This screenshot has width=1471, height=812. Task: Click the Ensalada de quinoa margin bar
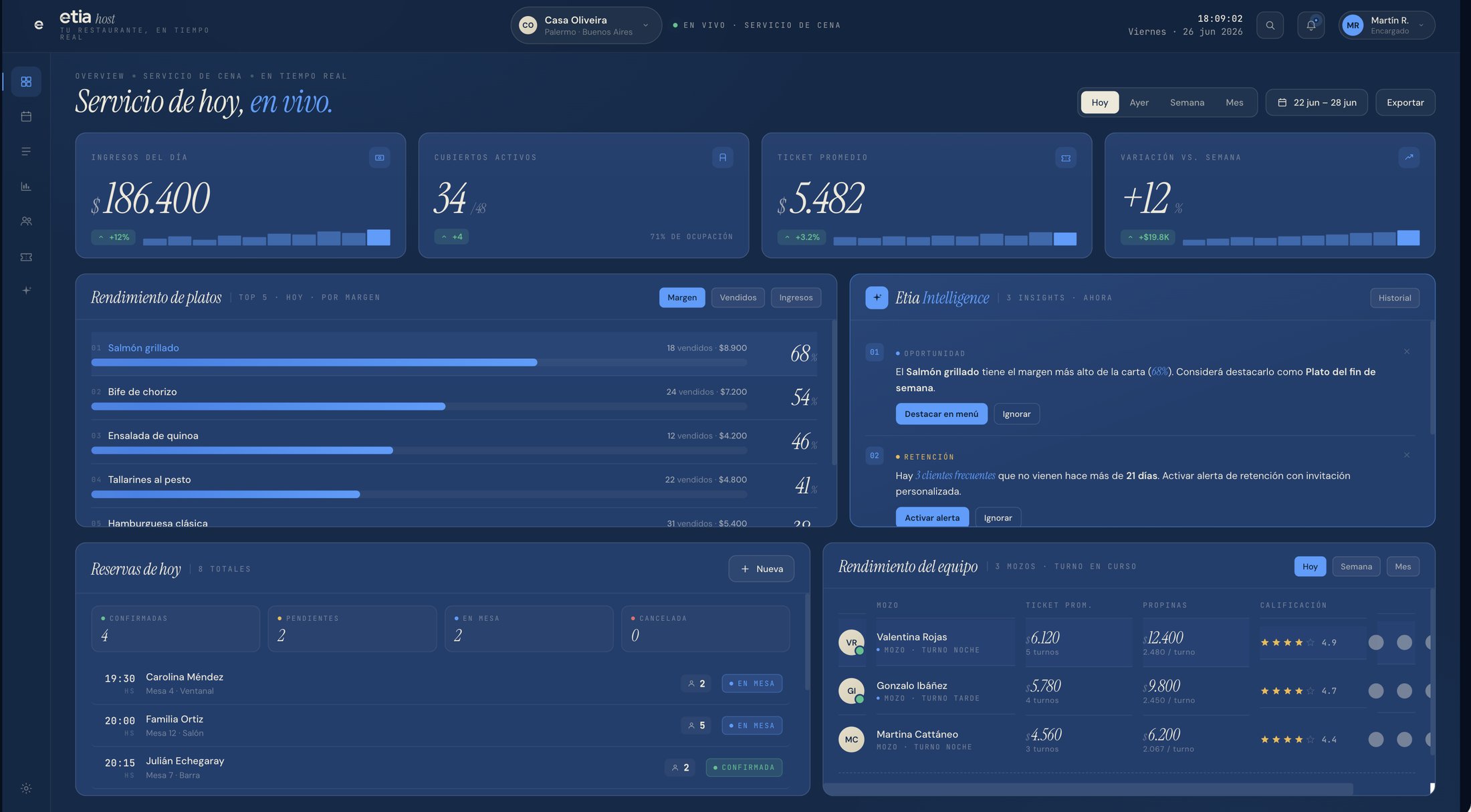click(x=419, y=450)
